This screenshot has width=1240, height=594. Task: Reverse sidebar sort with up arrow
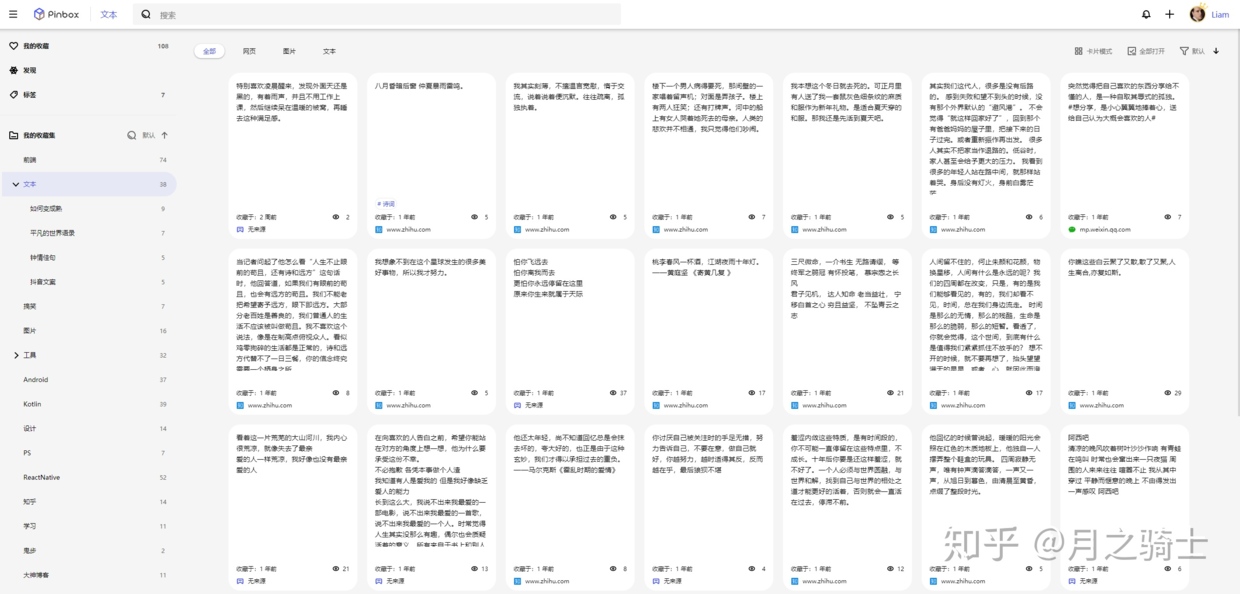coord(164,135)
